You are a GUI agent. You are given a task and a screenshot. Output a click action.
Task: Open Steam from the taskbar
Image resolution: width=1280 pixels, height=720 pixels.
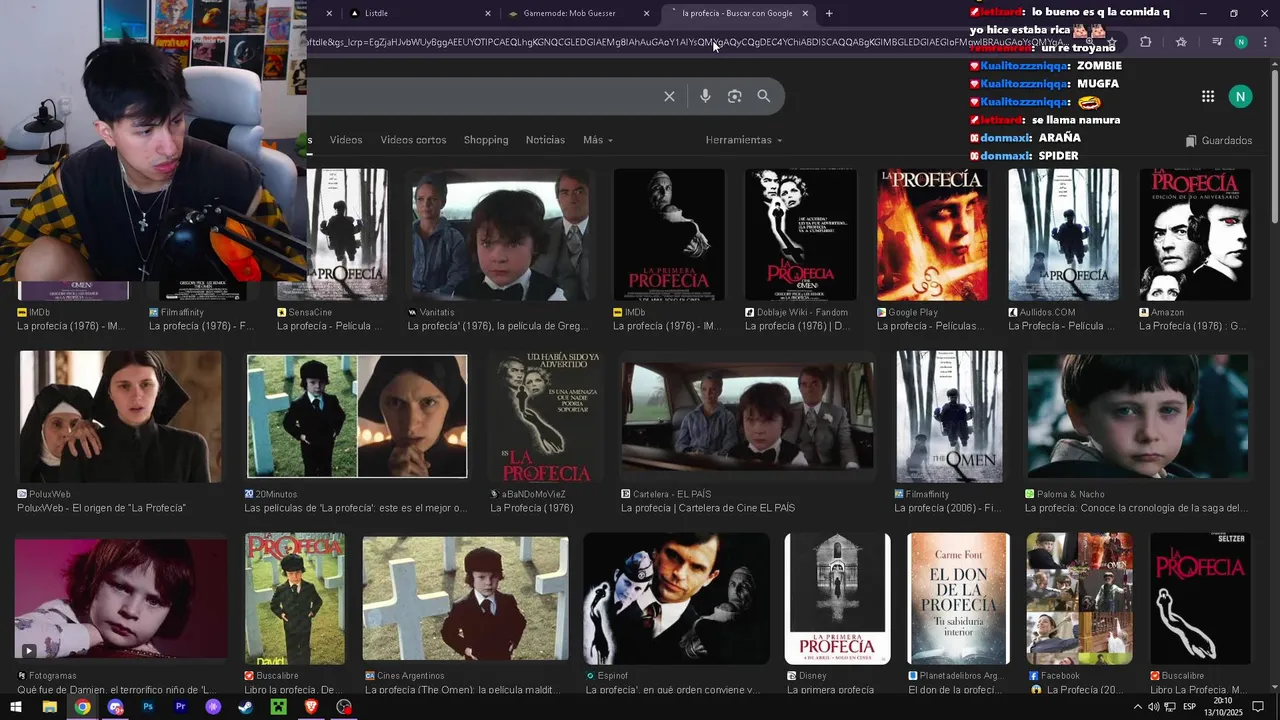point(245,707)
